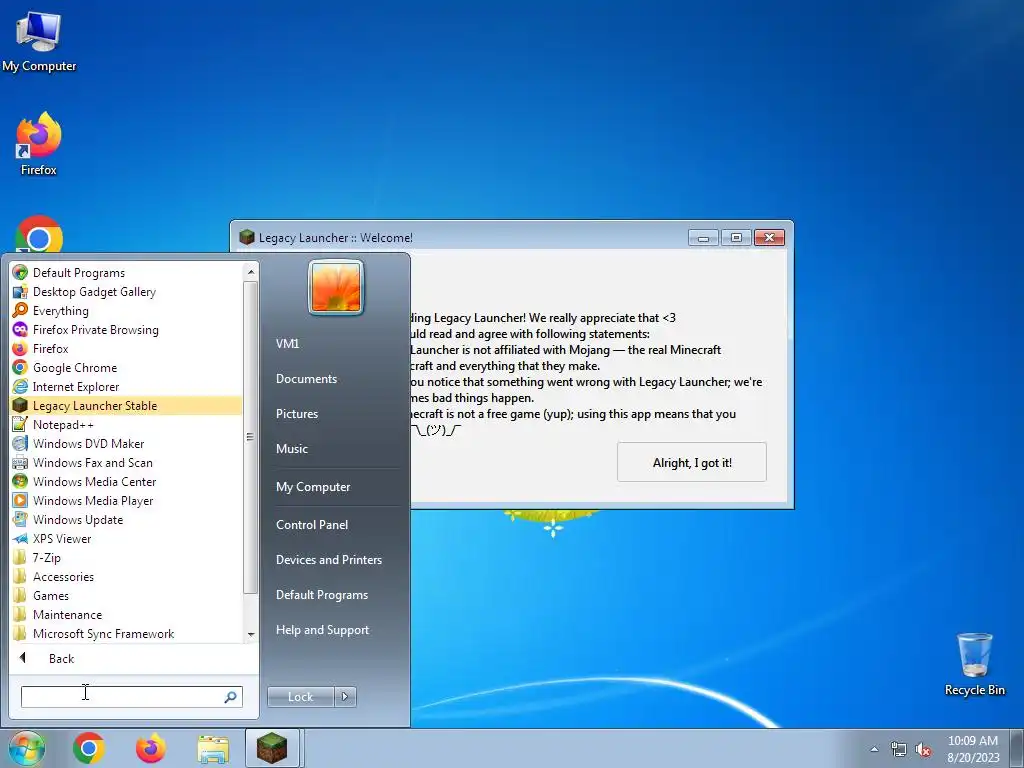Click the clock and date in tray

click(x=973, y=749)
